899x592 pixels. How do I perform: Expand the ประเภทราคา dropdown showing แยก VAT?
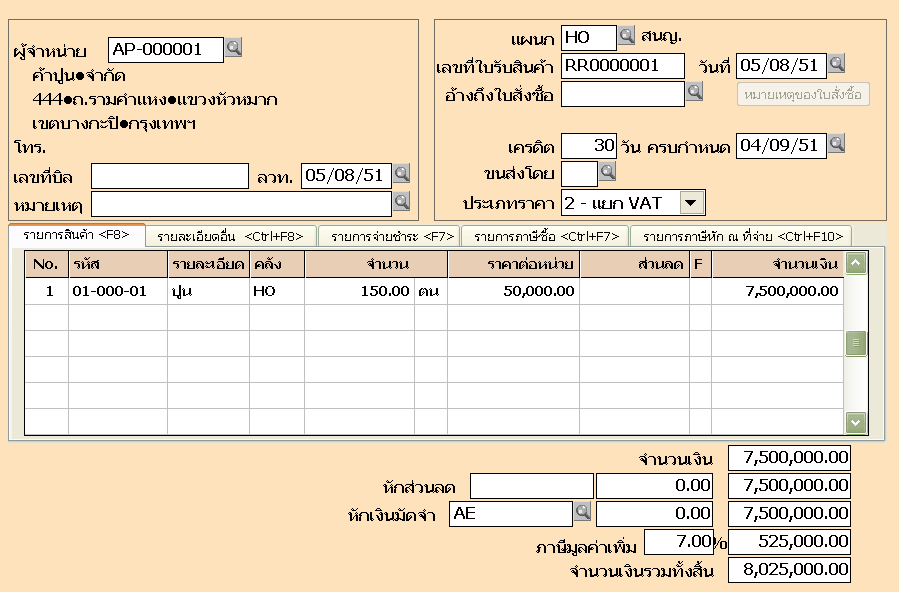pyautogui.click(x=691, y=203)
